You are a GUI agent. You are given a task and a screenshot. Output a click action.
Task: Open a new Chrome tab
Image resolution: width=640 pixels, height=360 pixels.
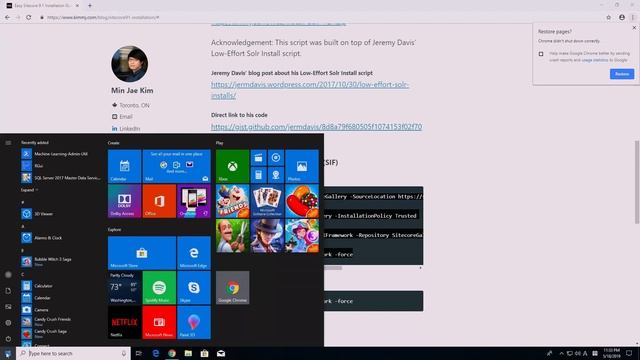pyautogui.click(x=90, y=6)
